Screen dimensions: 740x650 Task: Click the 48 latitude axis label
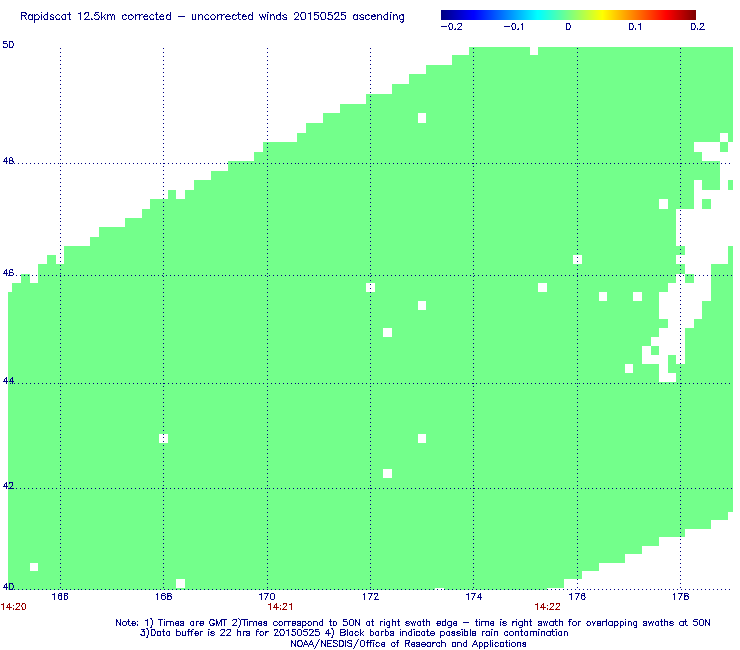pyautogui.click(x=8, y=161)
